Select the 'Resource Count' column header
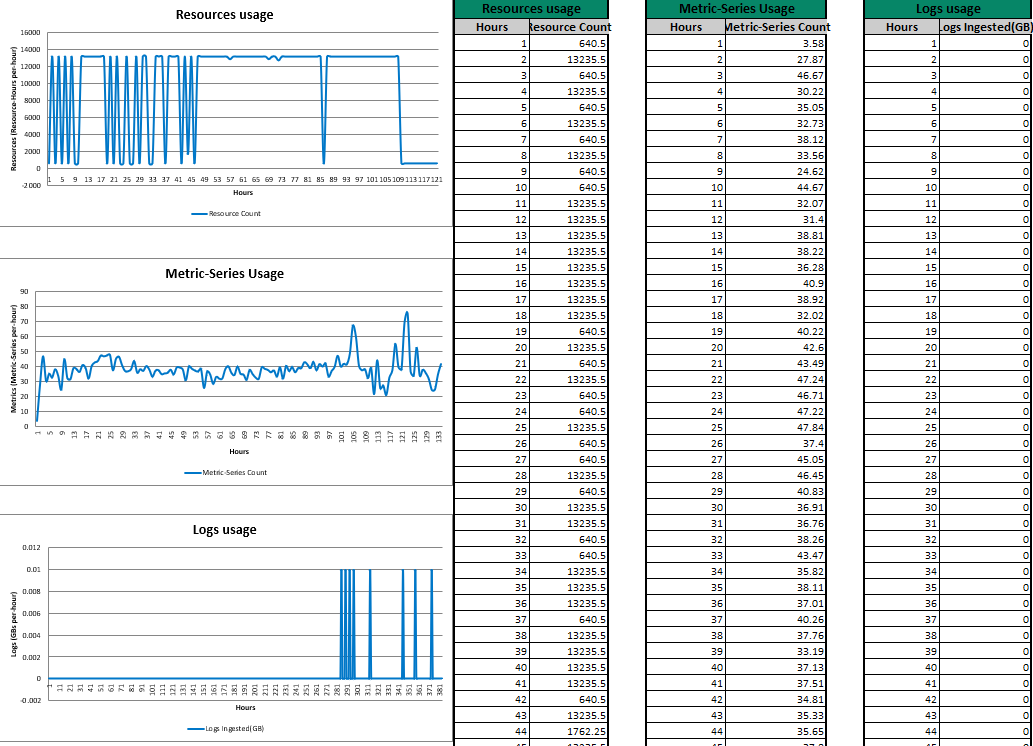The height and width of the screenshot is (746, 1033). (x=569, y=27)
